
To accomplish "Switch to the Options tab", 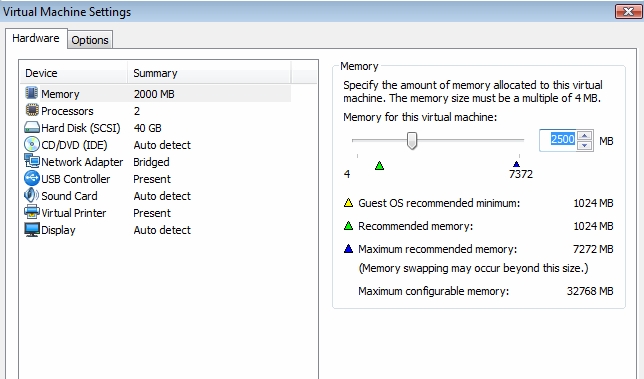I will (x=90, y=40).
